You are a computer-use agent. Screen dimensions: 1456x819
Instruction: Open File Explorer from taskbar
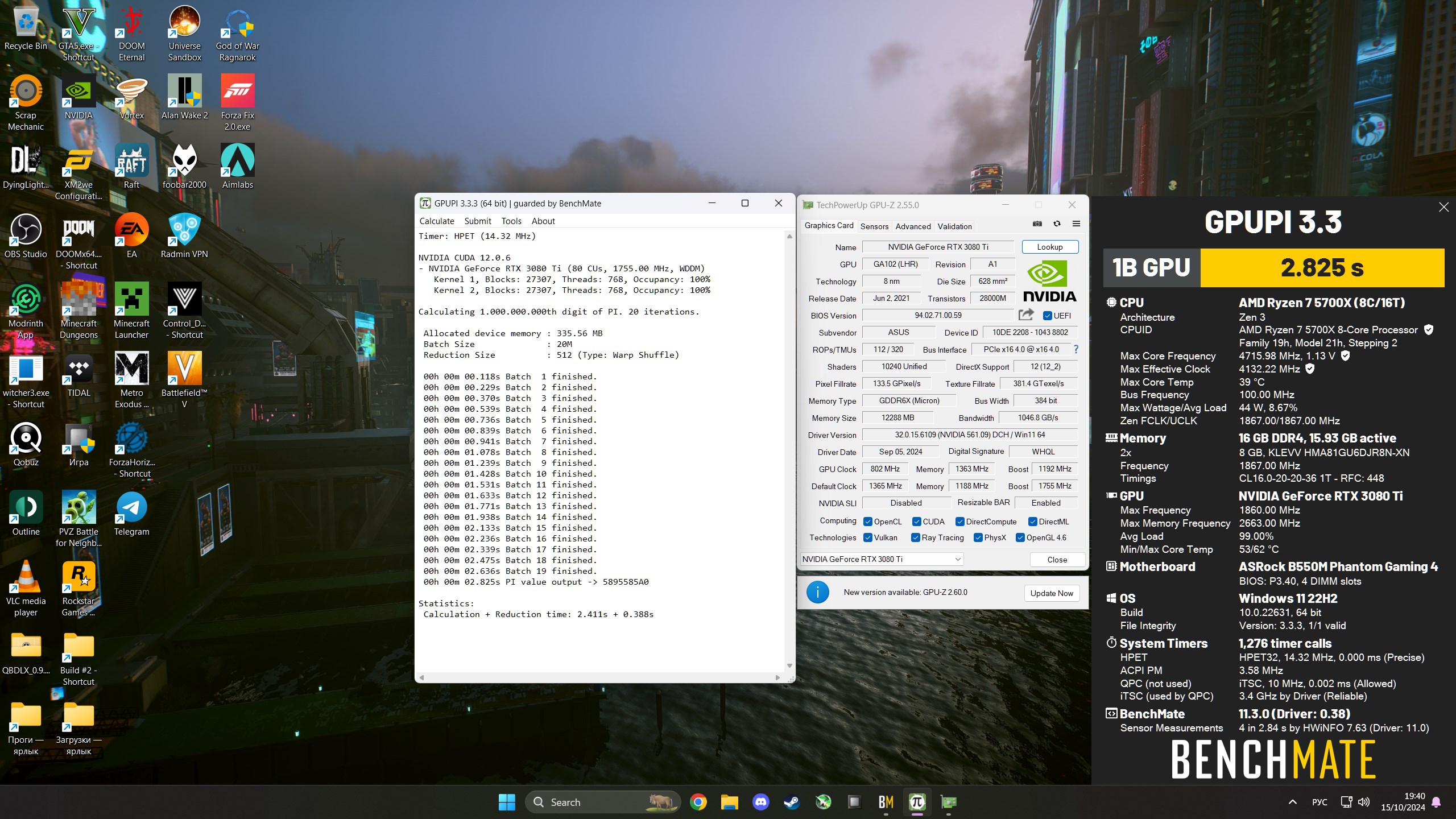pos(729,802)
